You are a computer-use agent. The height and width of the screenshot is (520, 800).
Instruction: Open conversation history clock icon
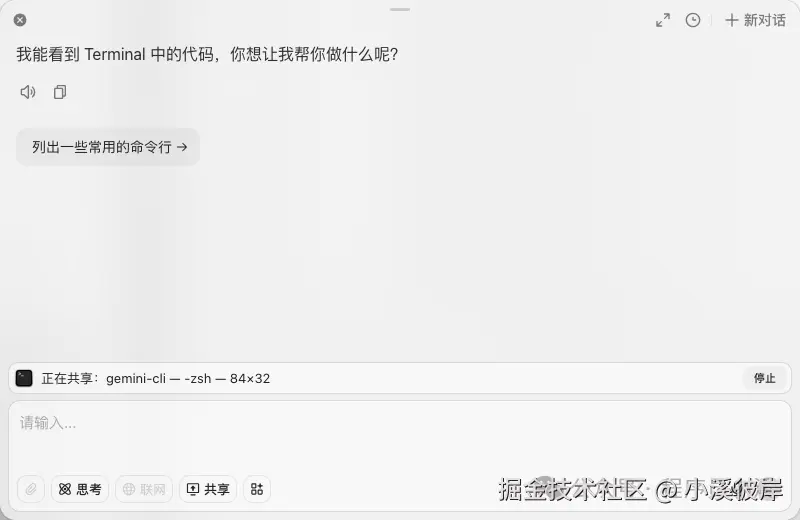click(692, 20)
